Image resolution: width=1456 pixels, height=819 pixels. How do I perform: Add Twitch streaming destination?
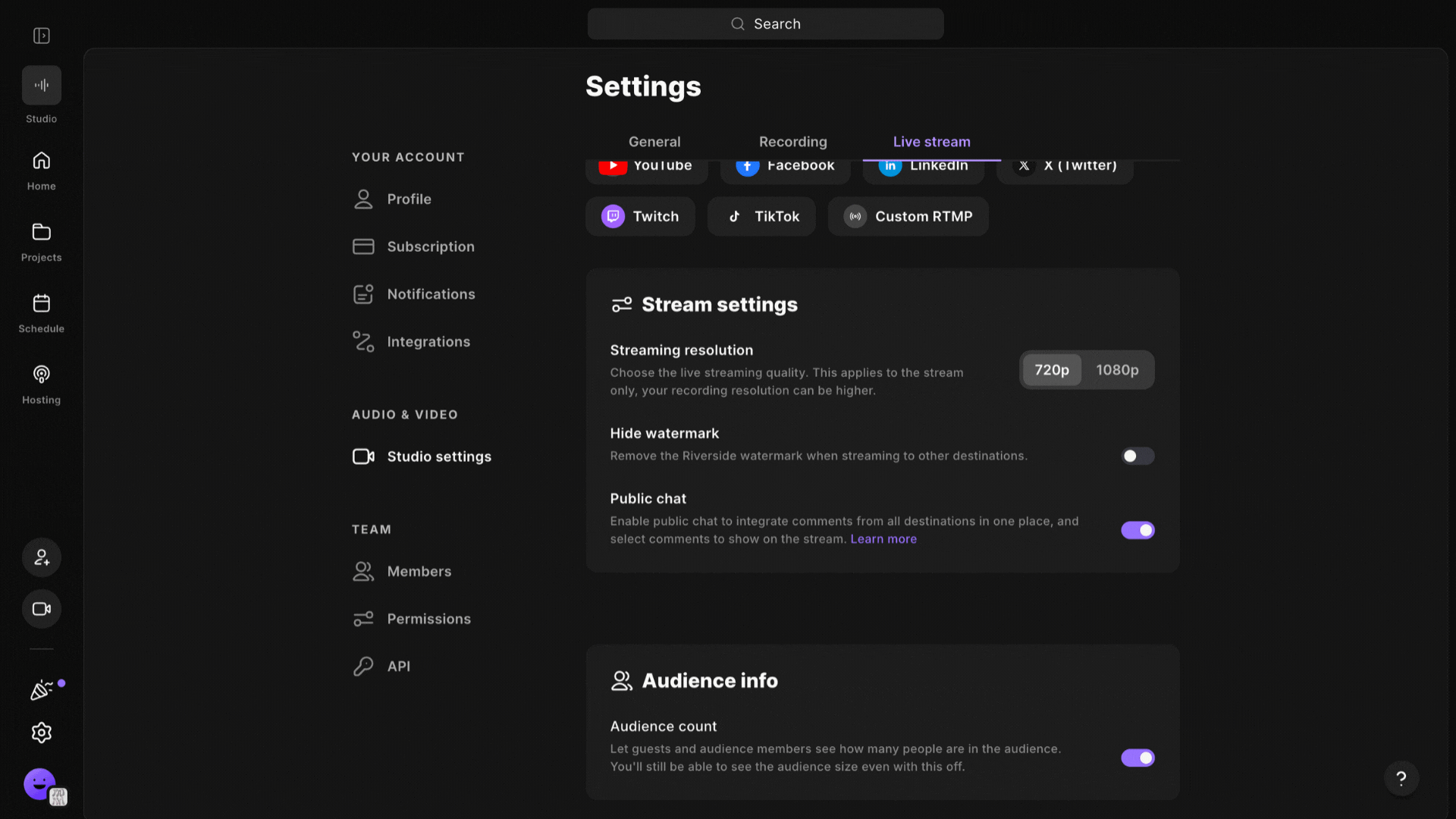click(640, 216)
